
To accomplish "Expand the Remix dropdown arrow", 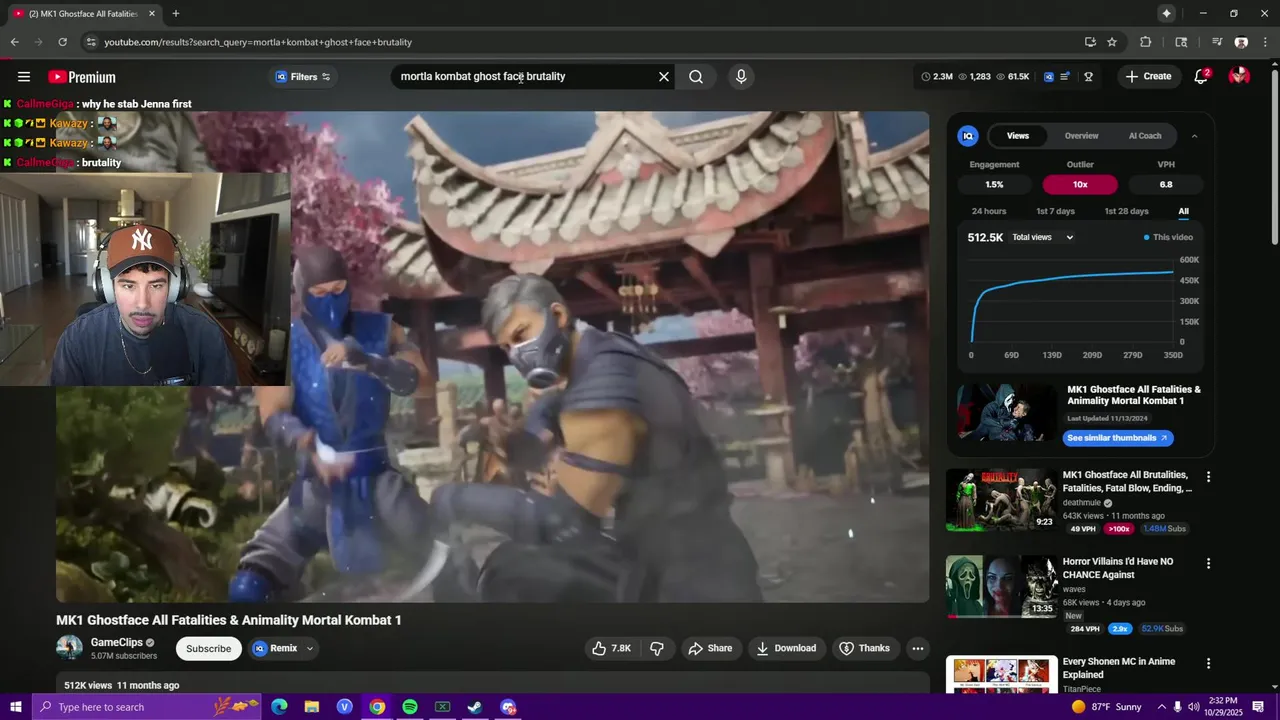I will [310, 648].
